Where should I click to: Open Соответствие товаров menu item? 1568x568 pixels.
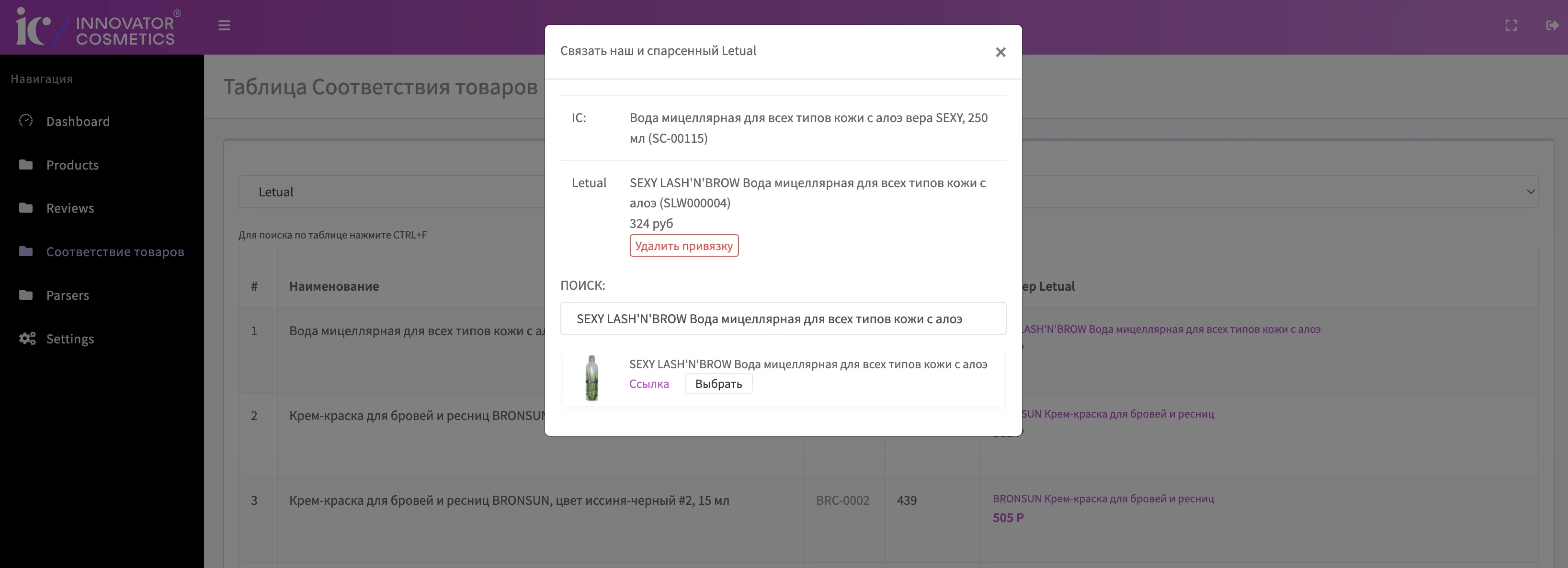(x=114, y=251)
